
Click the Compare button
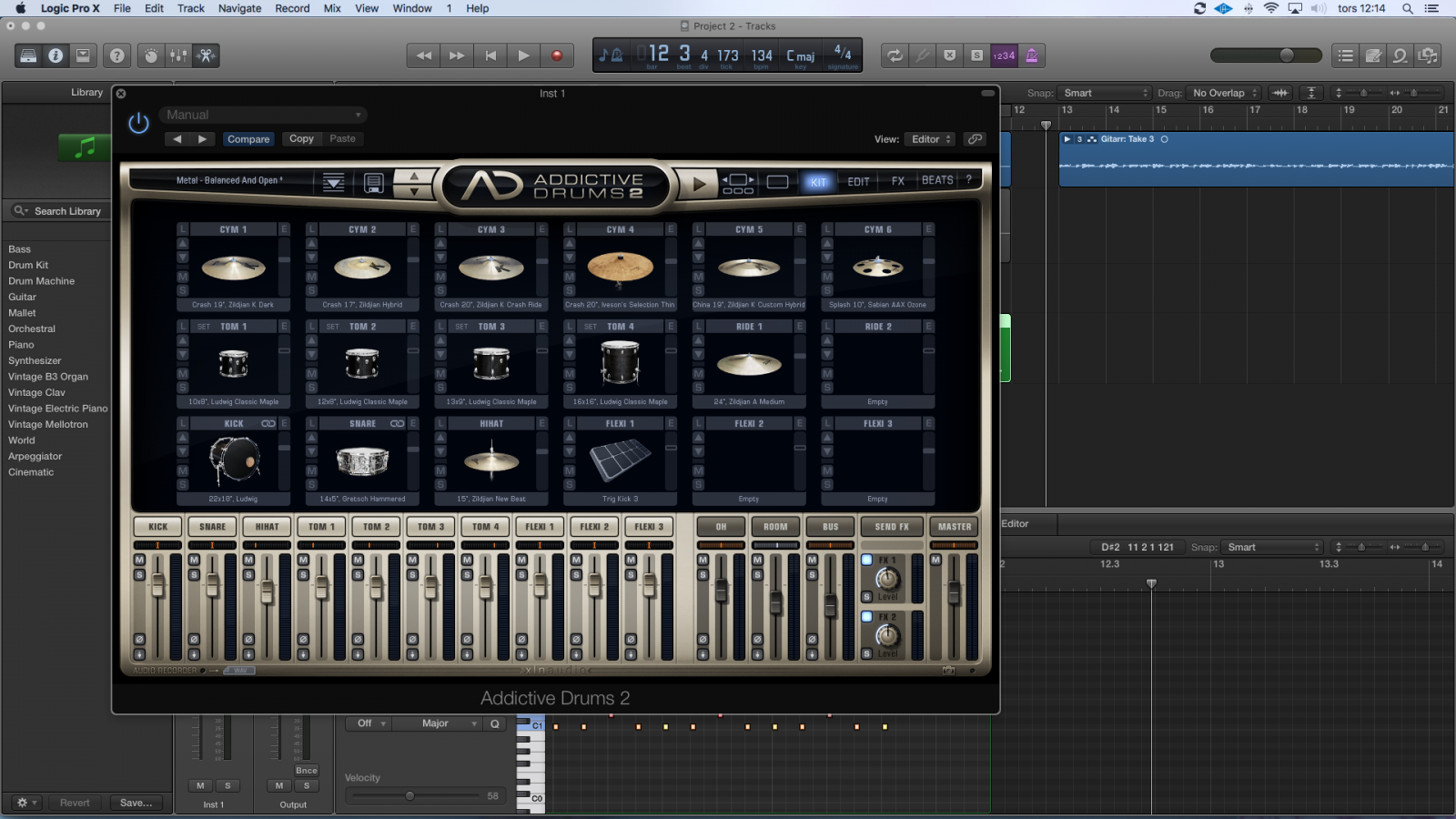248,139
